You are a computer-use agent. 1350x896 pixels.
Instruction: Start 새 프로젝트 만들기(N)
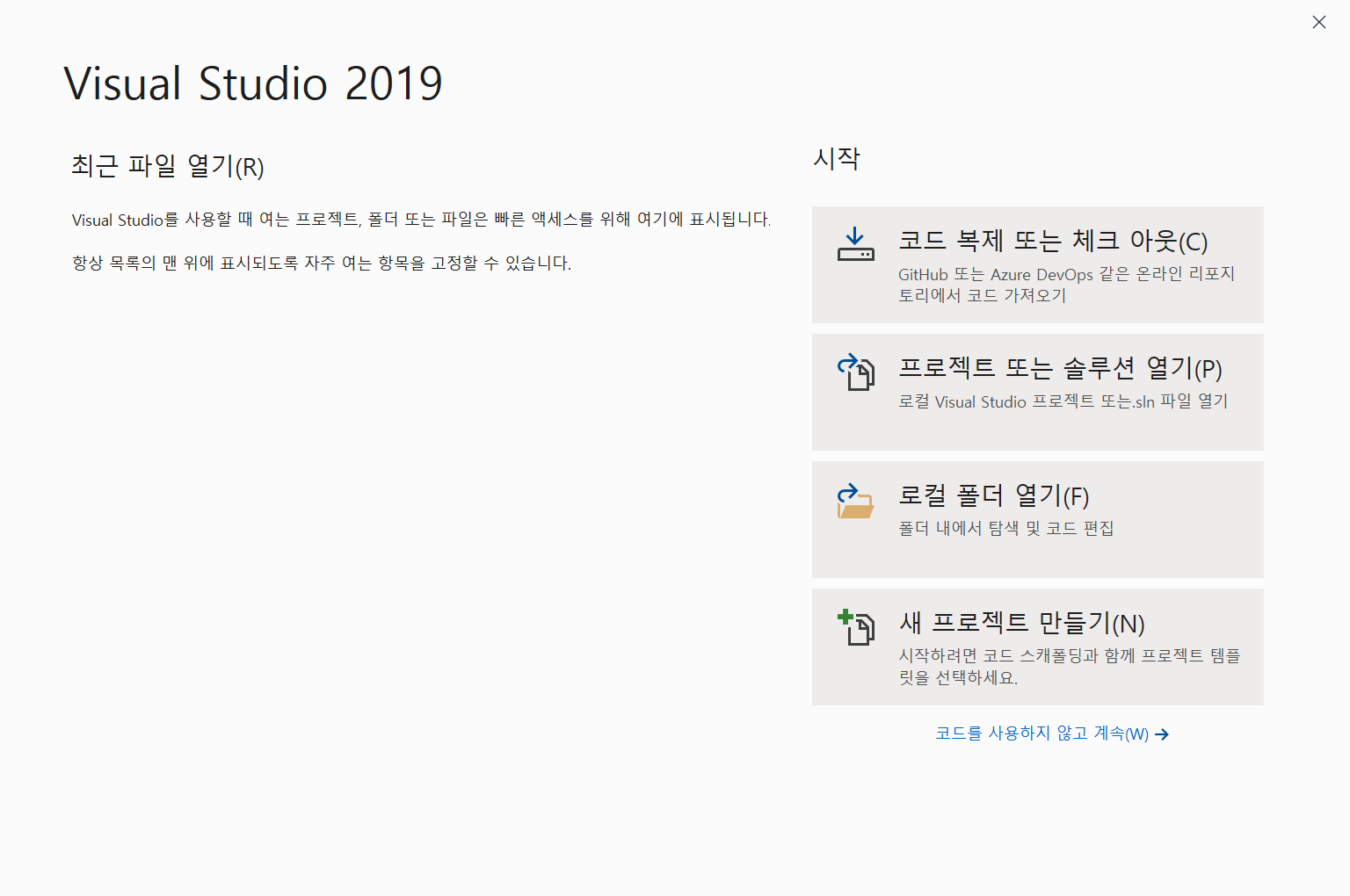[1038, 647]
